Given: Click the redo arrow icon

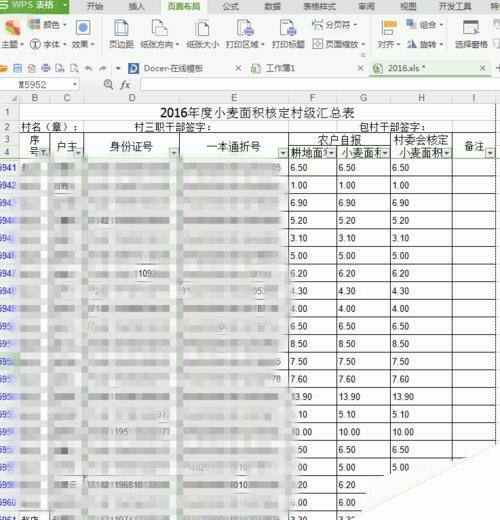Looking at the screenshot, I should click(103, 68).
